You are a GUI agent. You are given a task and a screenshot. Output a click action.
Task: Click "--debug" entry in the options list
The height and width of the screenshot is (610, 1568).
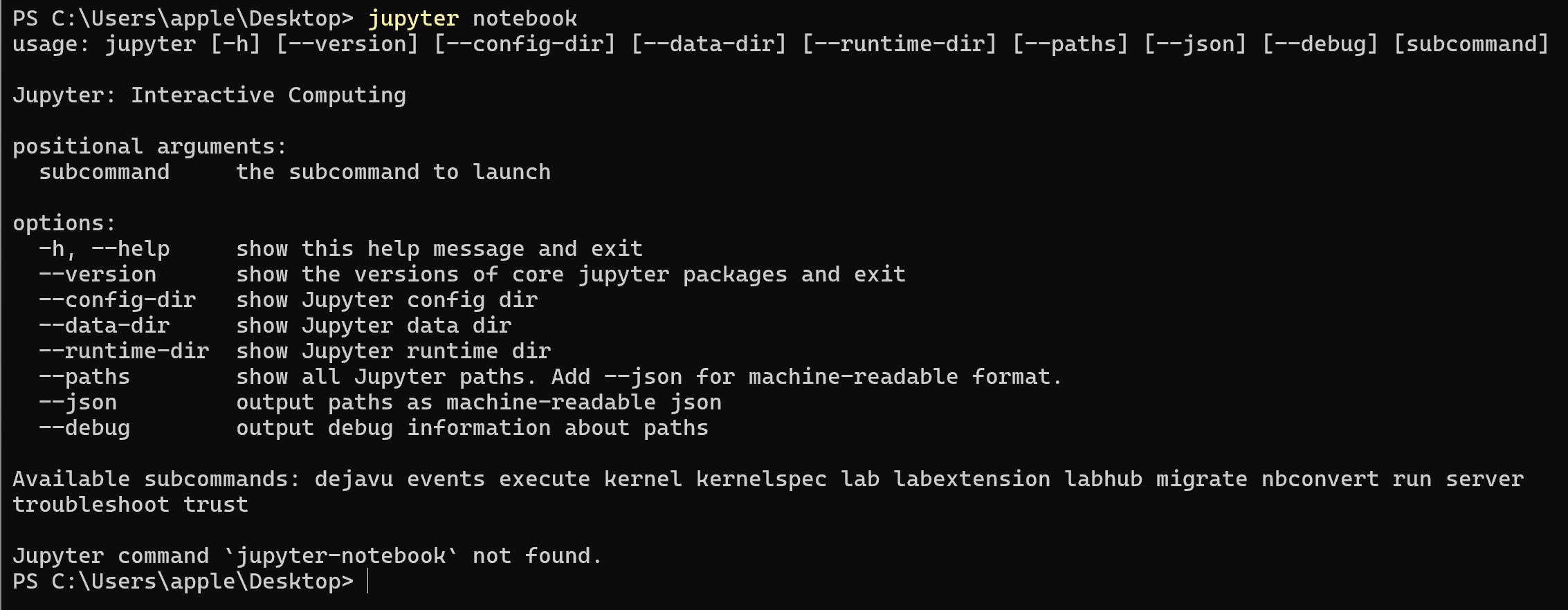point(84,428)
